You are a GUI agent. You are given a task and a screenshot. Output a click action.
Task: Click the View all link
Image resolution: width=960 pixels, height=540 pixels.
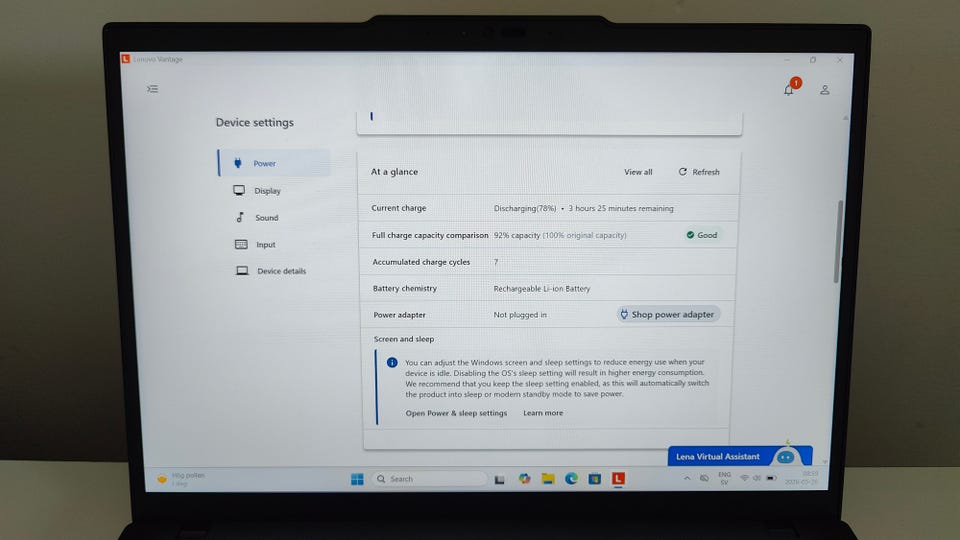pyautogui.click(x=638, y=172)
